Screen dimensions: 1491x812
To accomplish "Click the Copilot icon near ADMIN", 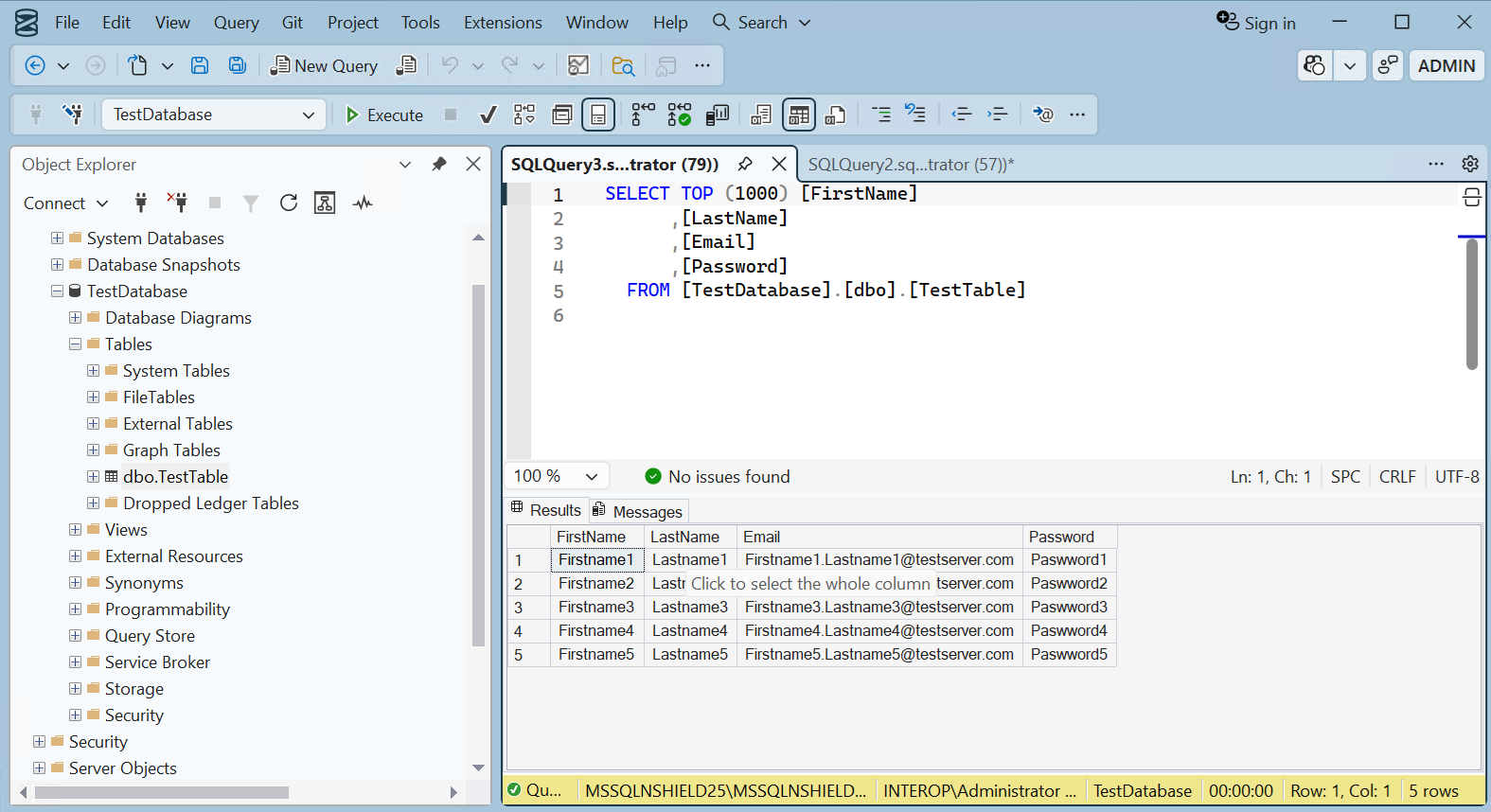I will pyautogui.click(x=1315, y=65).
